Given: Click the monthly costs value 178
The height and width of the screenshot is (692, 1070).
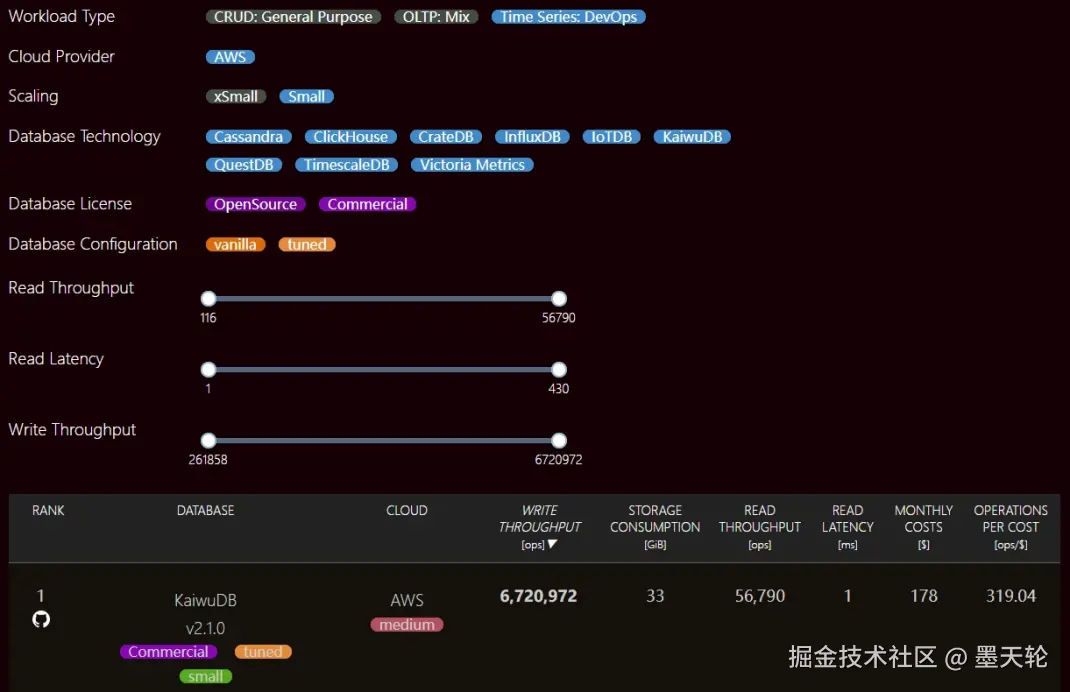Looking at the screenshot, I should click(x=924, y=596).
